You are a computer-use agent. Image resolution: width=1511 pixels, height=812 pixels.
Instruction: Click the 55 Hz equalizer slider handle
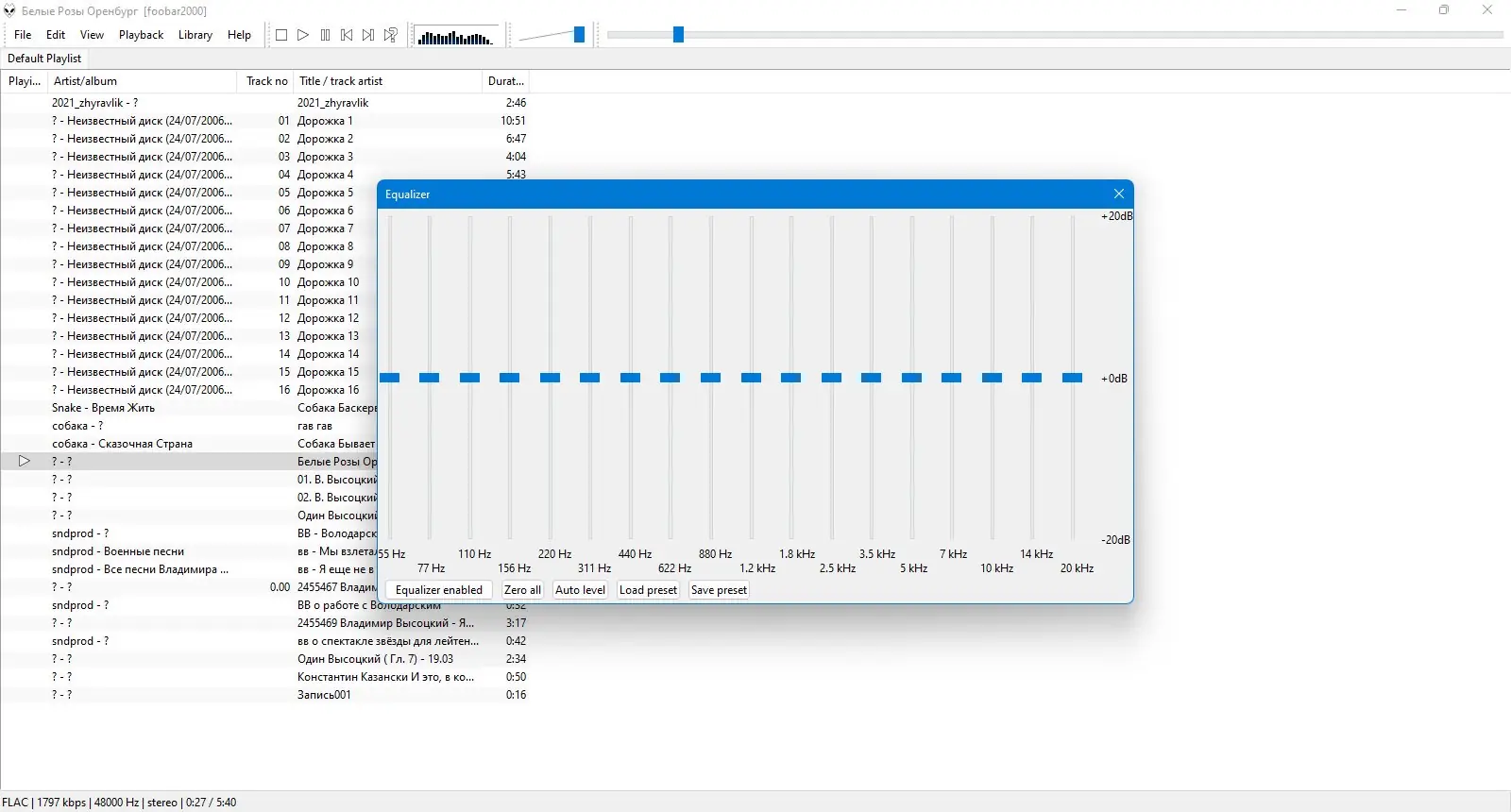coord(390,378)
